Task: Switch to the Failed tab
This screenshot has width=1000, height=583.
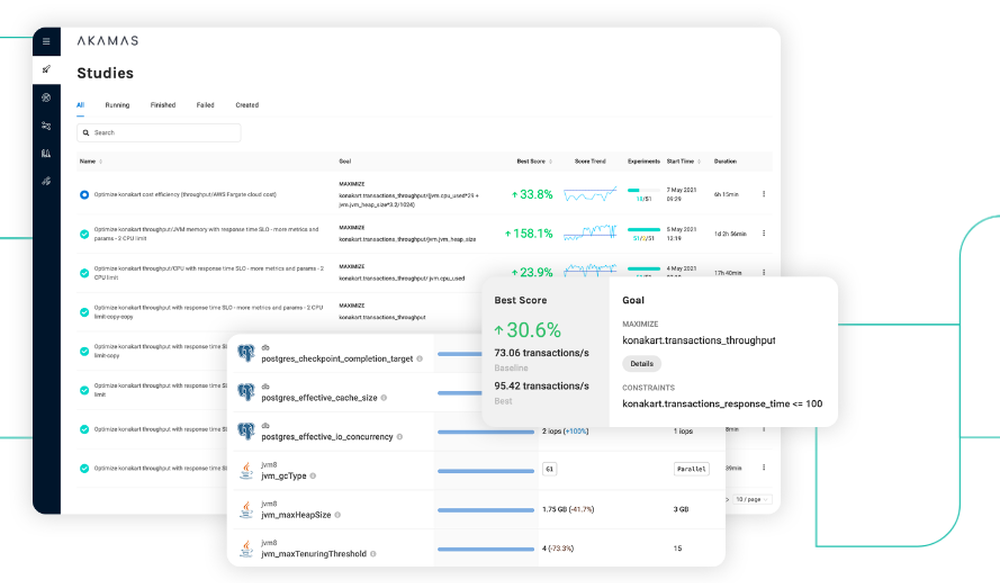Action: pyautogui.click(x=205, y=105)
